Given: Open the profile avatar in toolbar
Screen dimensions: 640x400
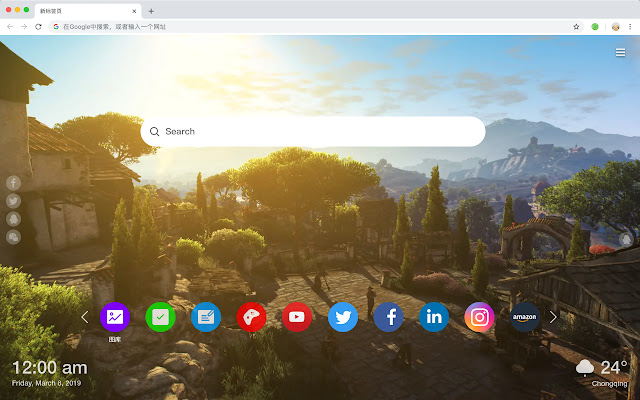Looking at the screenshot, I should tap(616, 27).
